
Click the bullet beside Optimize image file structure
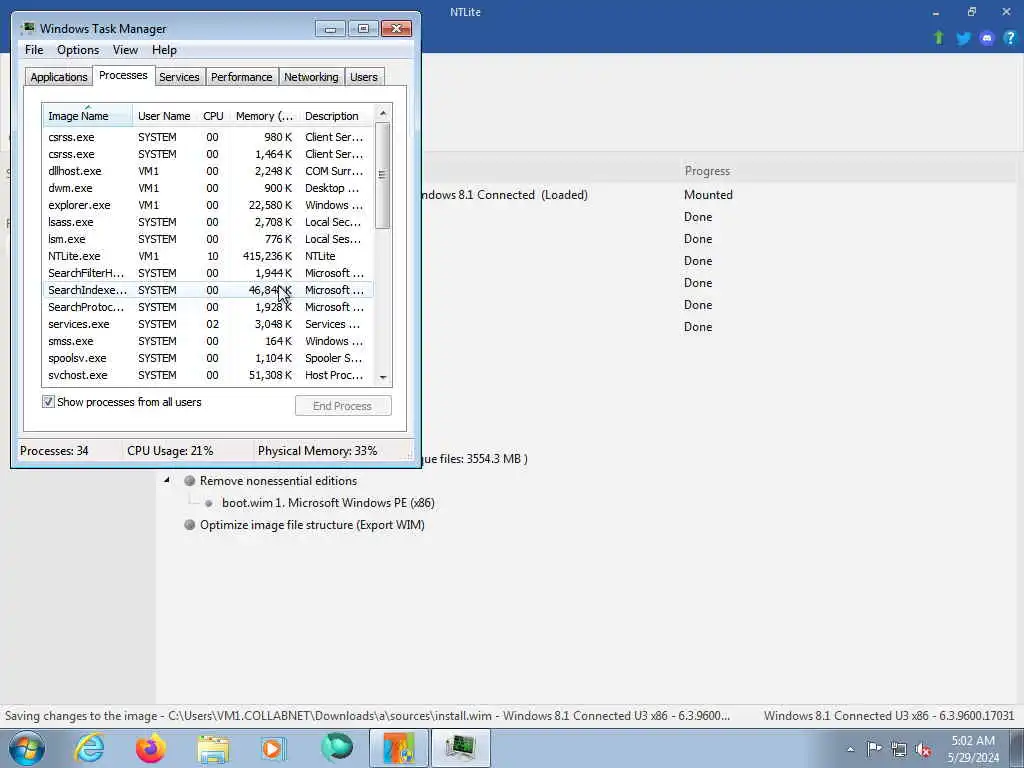click(x=189, y=524)
